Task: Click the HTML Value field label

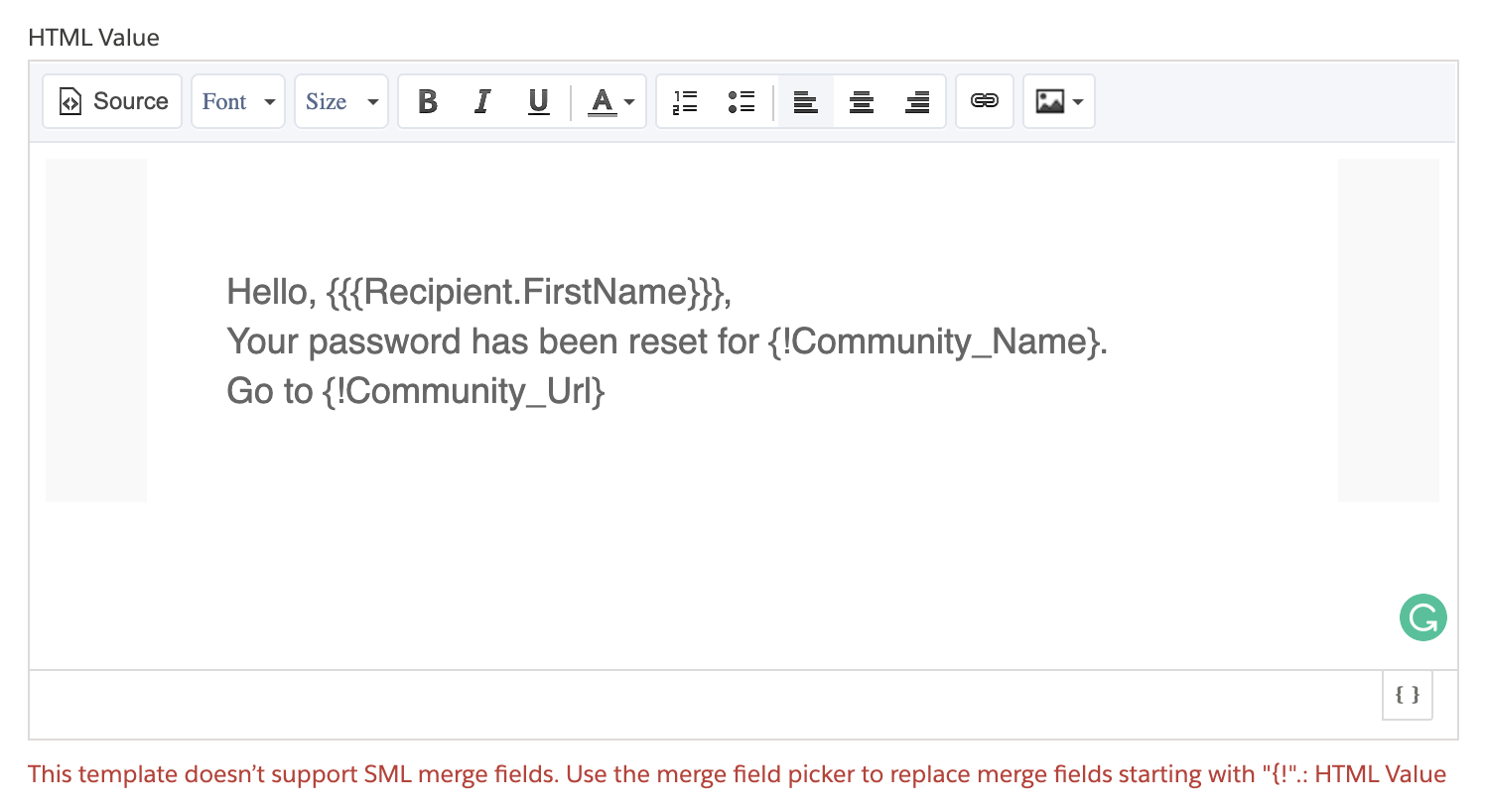Action: (x=93, y=38)
